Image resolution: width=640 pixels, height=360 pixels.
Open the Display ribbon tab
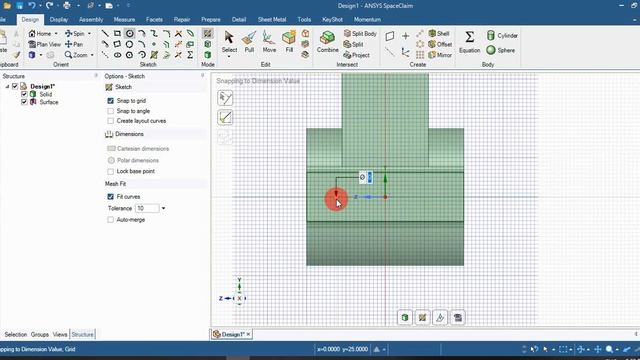pos(59,20)
